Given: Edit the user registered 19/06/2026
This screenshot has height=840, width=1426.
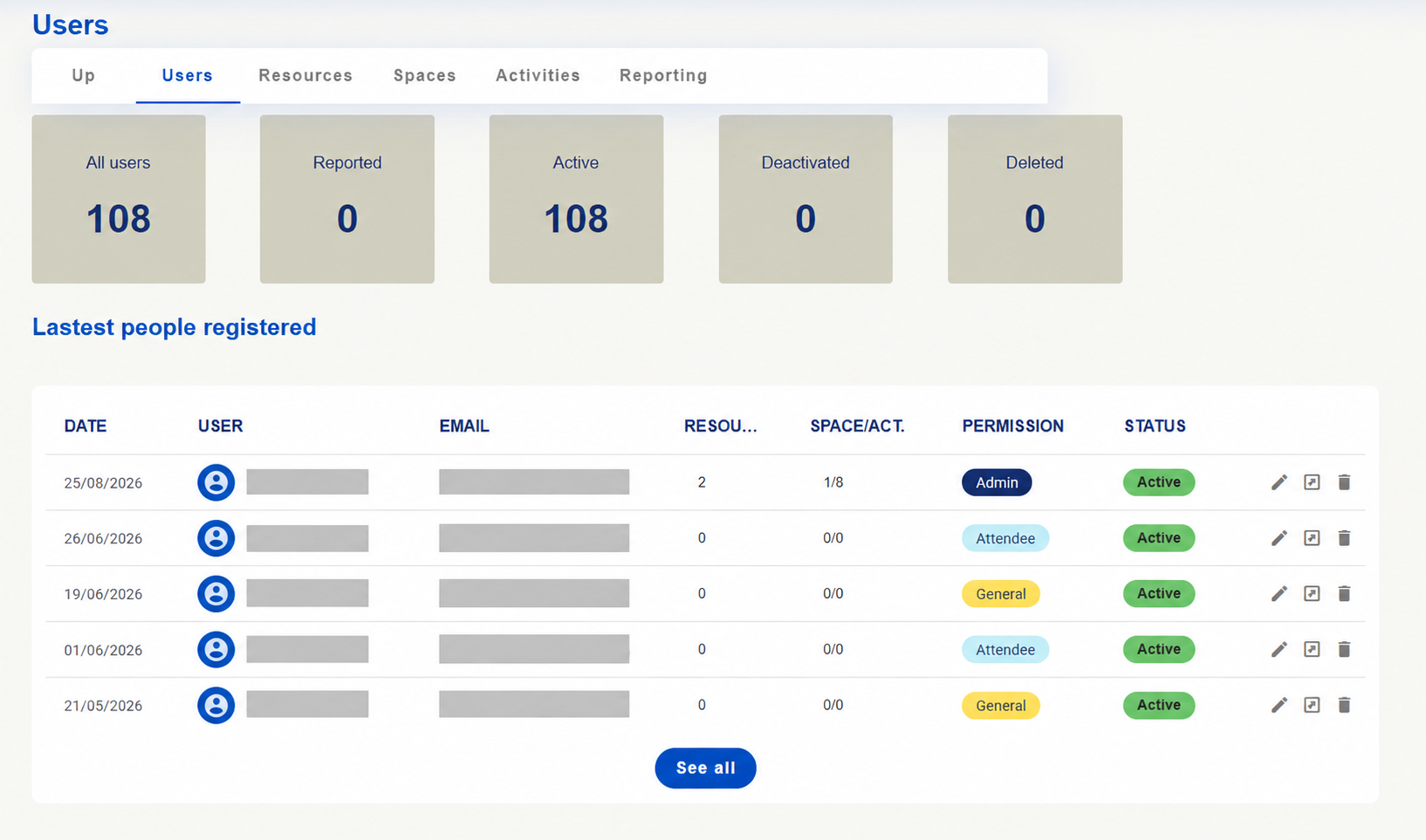Looking at the screenshot, I should pyautogui.click(x=1279, y=594).
